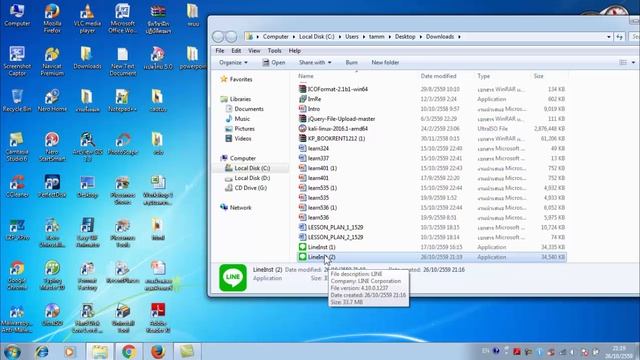Open the Help menu

294,51
